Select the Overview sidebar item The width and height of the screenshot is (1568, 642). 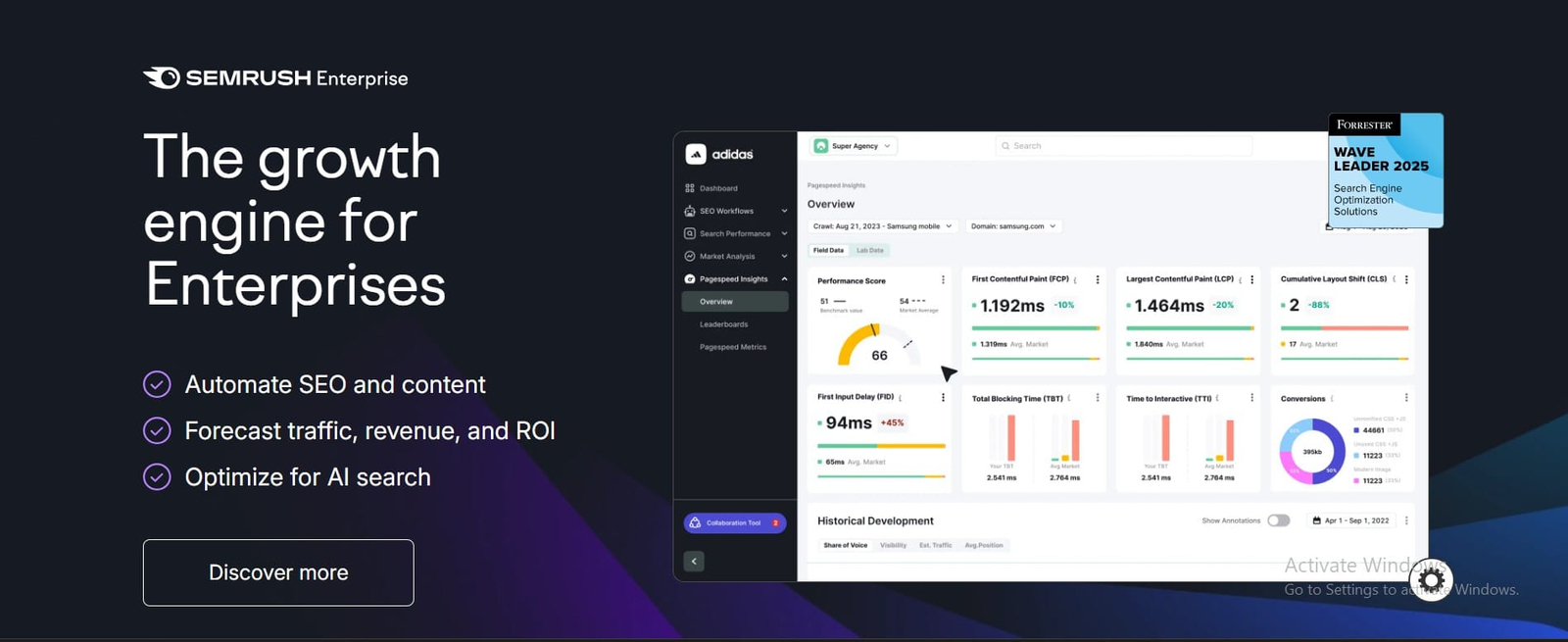click(735, 302)
